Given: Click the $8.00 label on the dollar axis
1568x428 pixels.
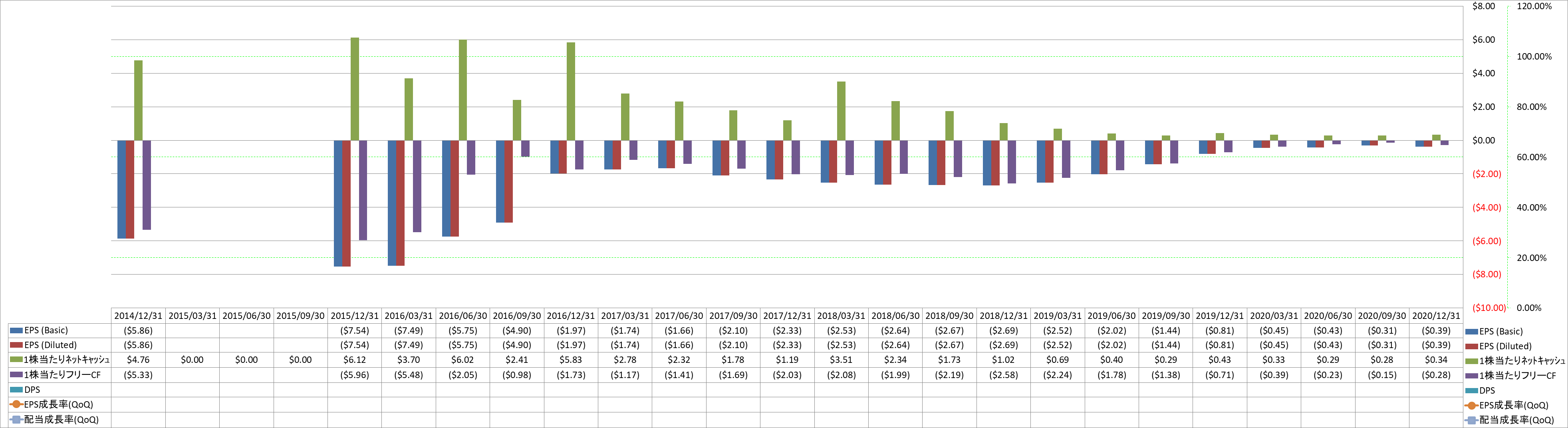Looking at the screenshot, I should coord(1483,6).
